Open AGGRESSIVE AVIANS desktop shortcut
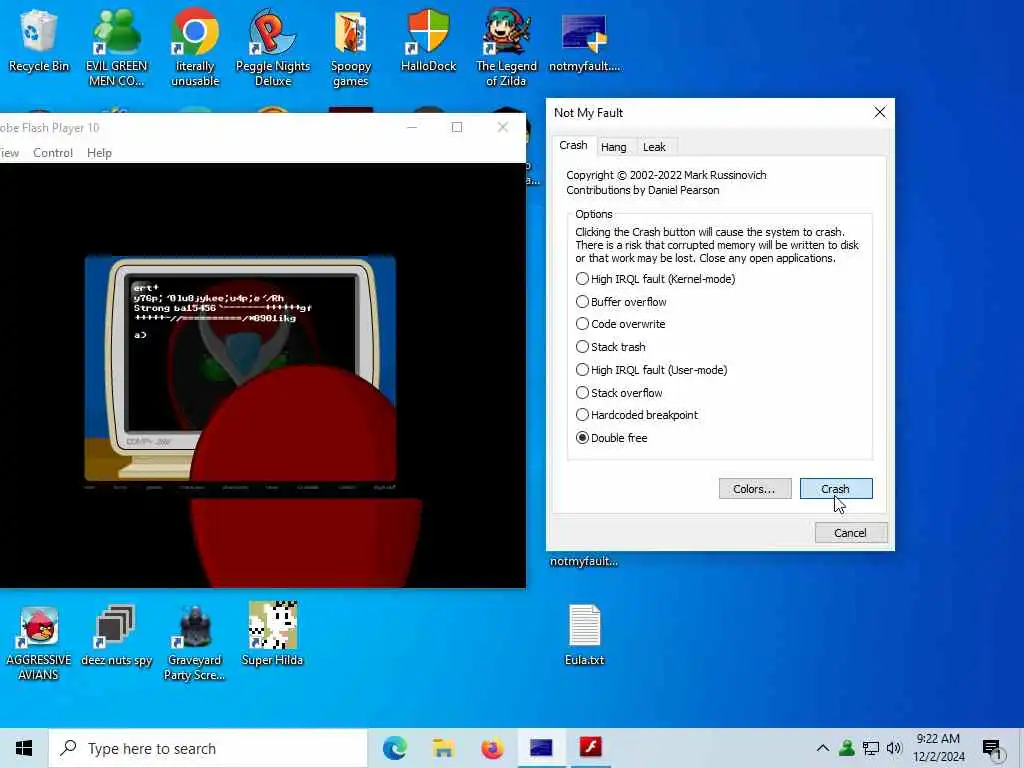The image size is (1024, 768). point(39,643)
